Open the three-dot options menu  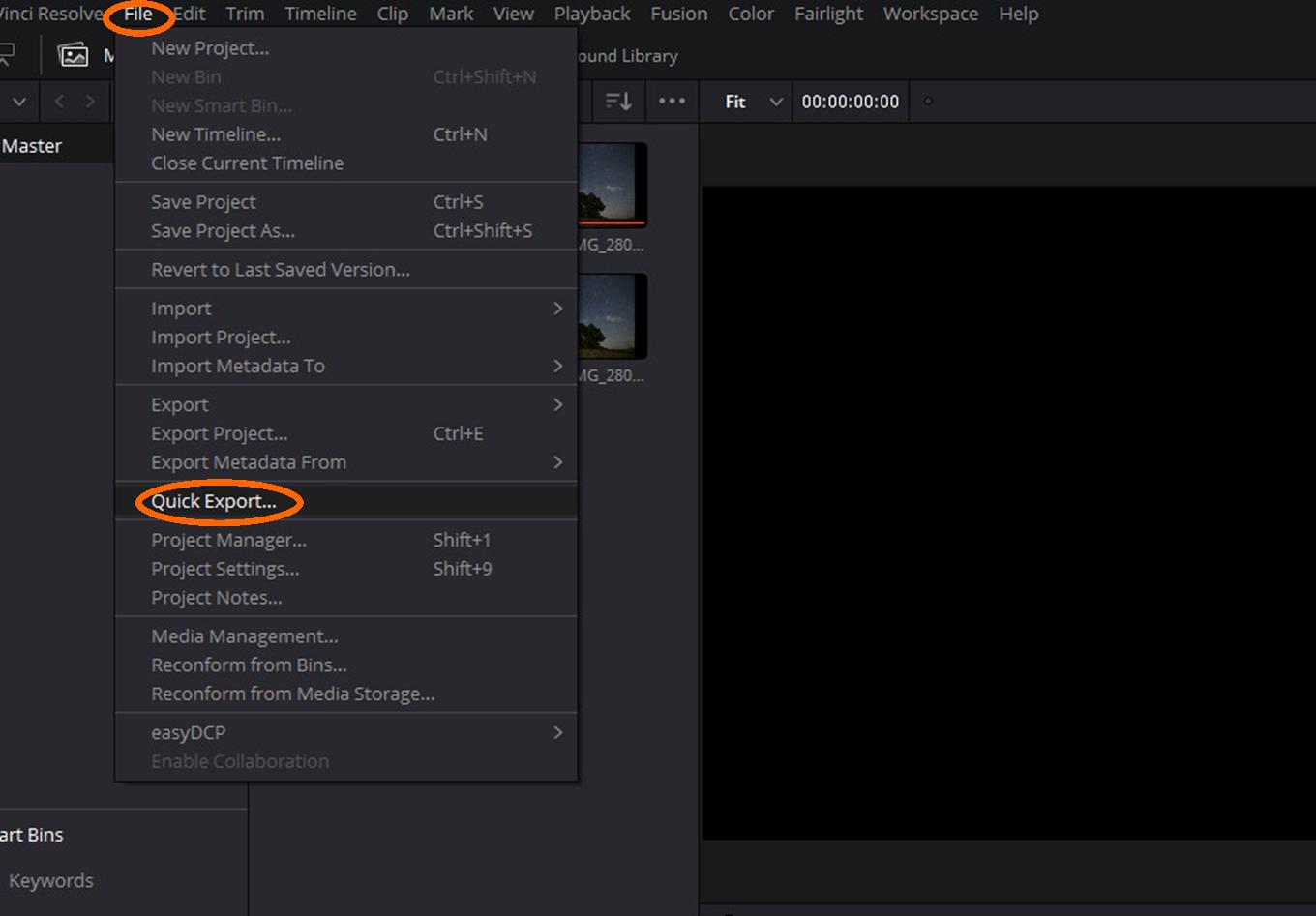[x=672, y=102]
